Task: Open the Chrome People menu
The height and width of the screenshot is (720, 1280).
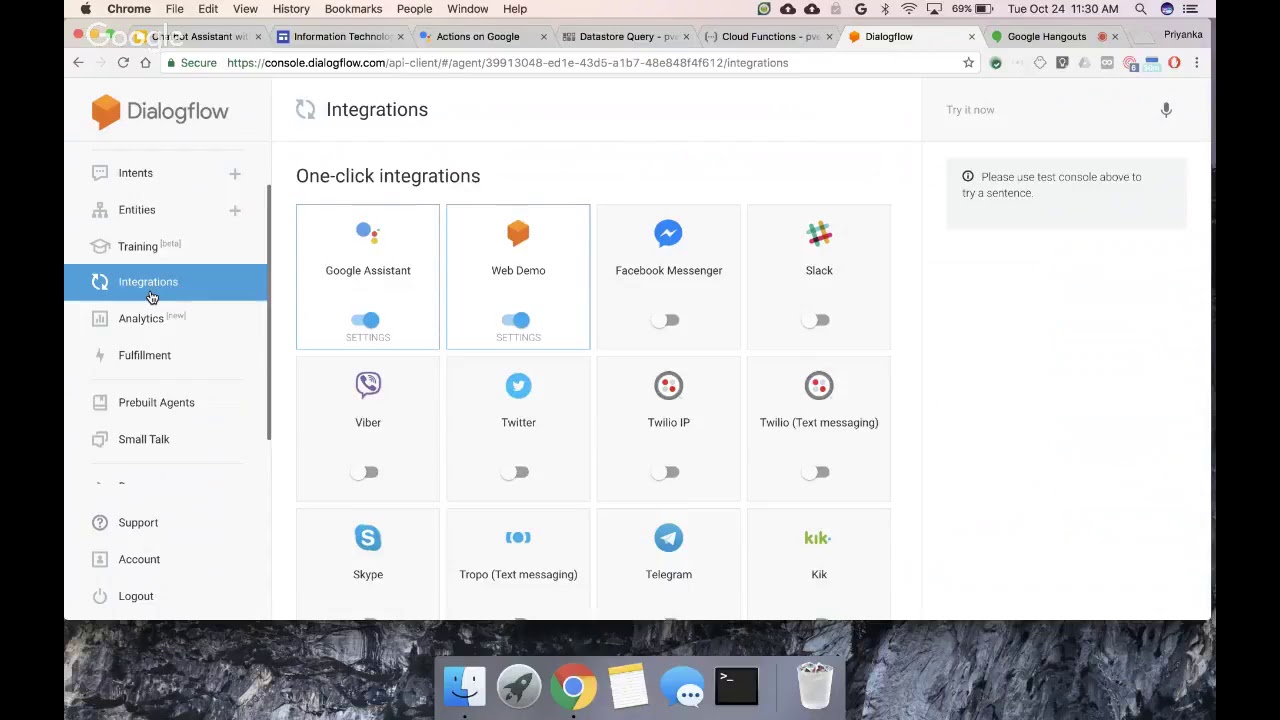Action: [414, 9]
